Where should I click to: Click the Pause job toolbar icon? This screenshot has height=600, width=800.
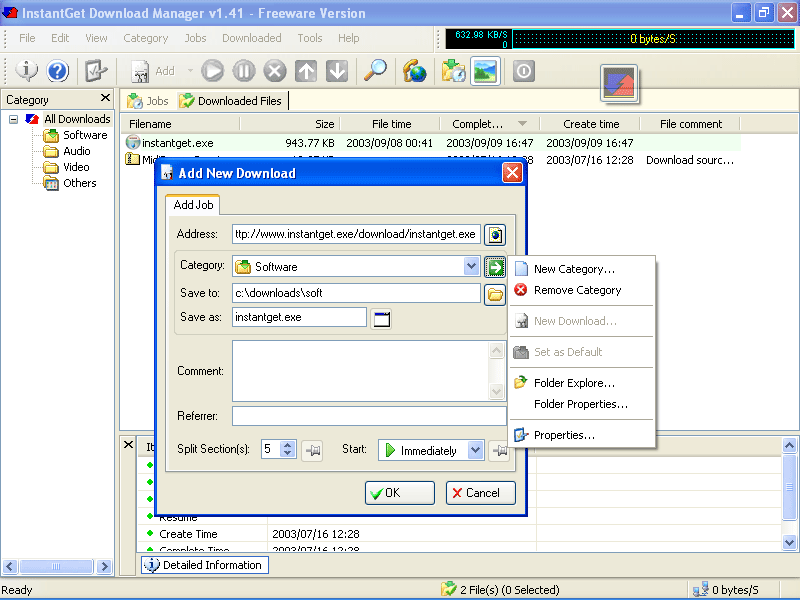[x=244, y=70]
